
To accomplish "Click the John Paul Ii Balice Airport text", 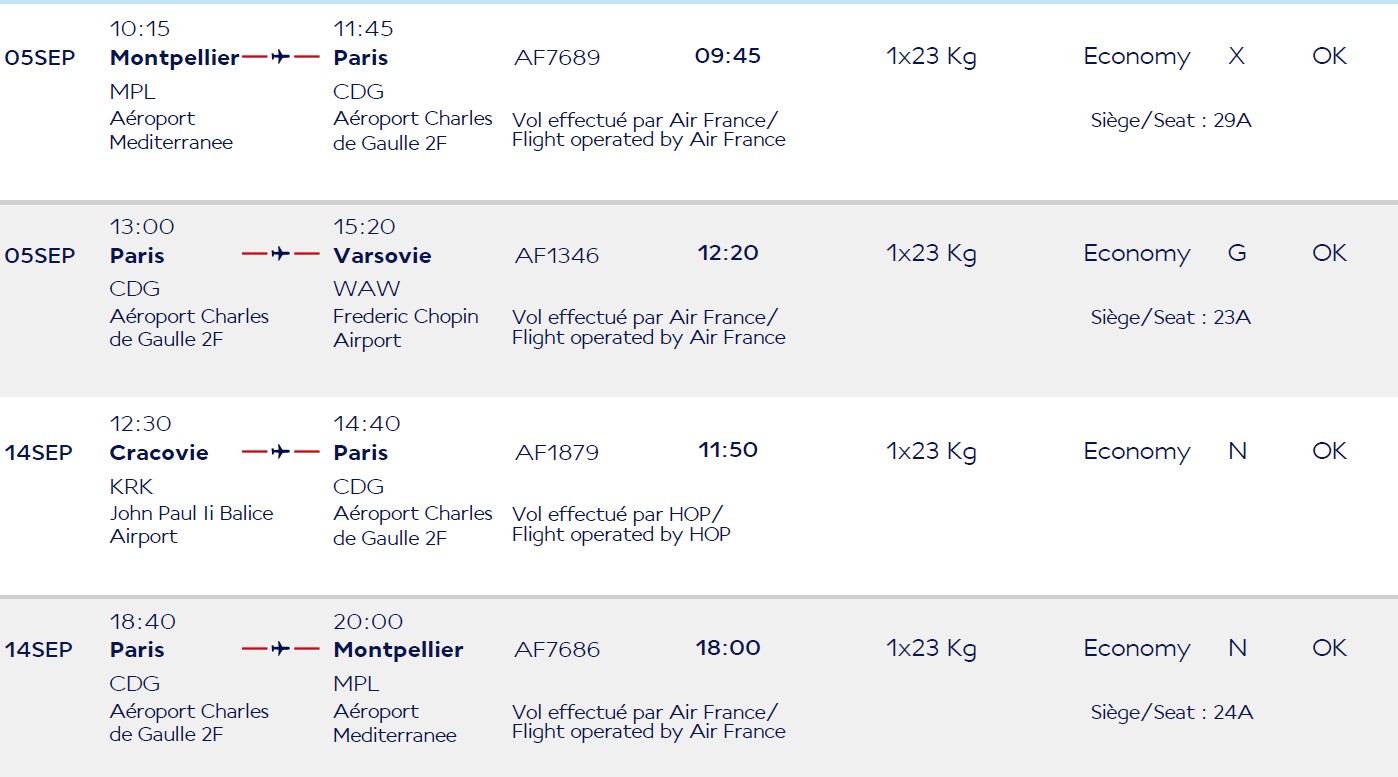I will 191,525.
